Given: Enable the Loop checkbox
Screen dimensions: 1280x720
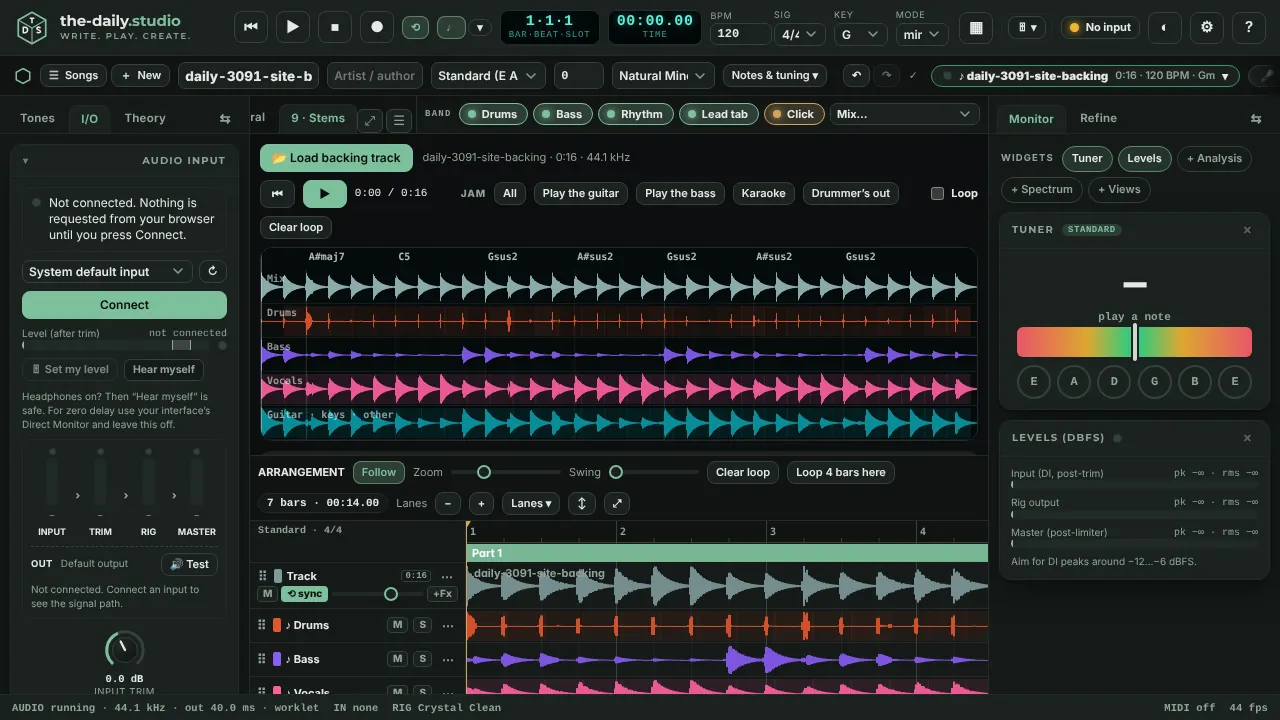Looking at the screenshot, I should tap(937, 193).
